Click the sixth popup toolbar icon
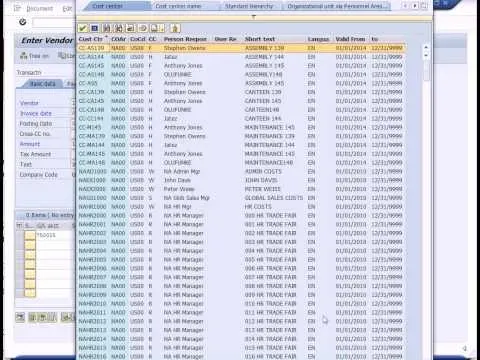This screenshot has width=480, height=360. point(143,29)
